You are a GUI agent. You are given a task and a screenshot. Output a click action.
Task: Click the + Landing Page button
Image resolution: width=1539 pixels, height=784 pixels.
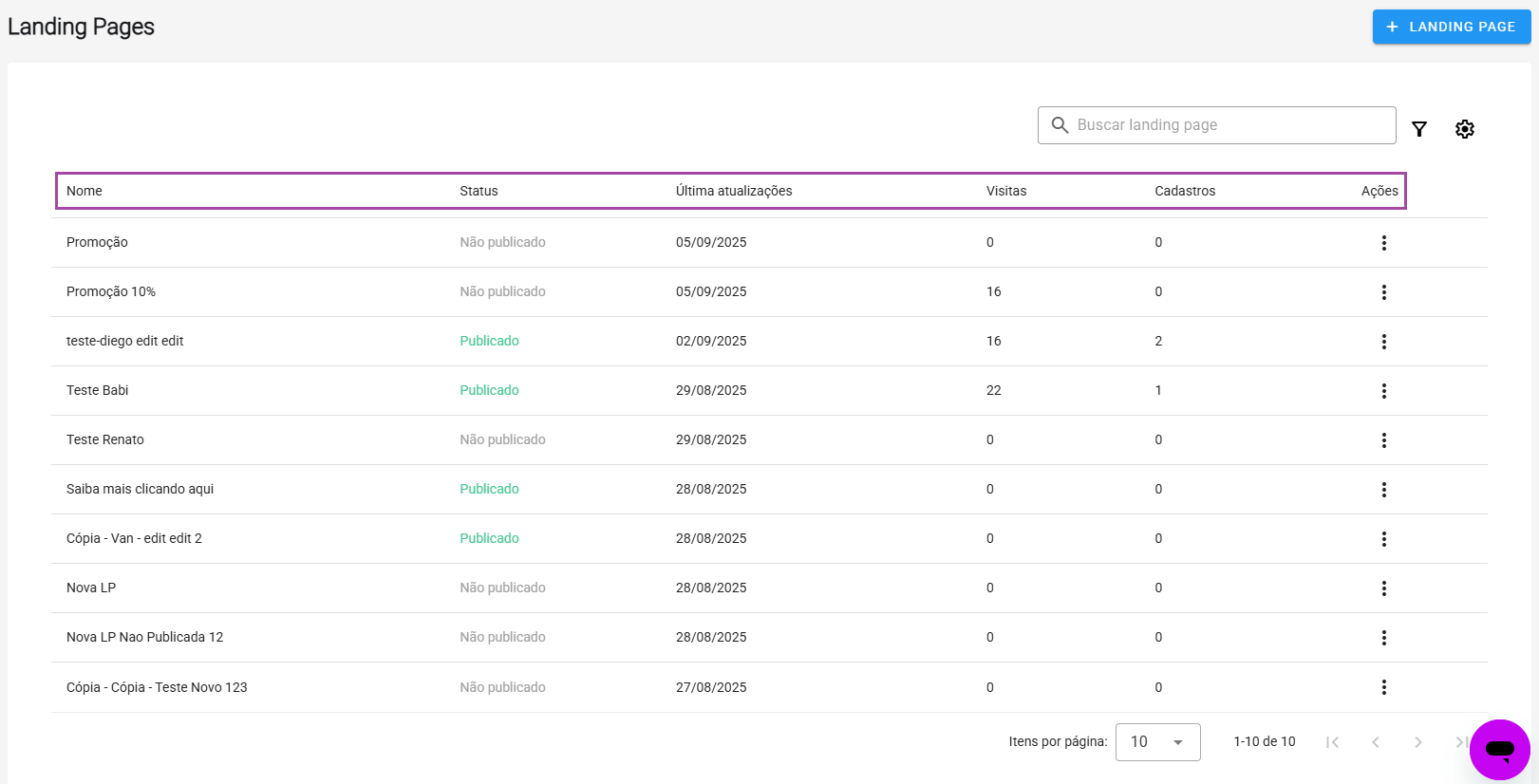coord(1451,27)
